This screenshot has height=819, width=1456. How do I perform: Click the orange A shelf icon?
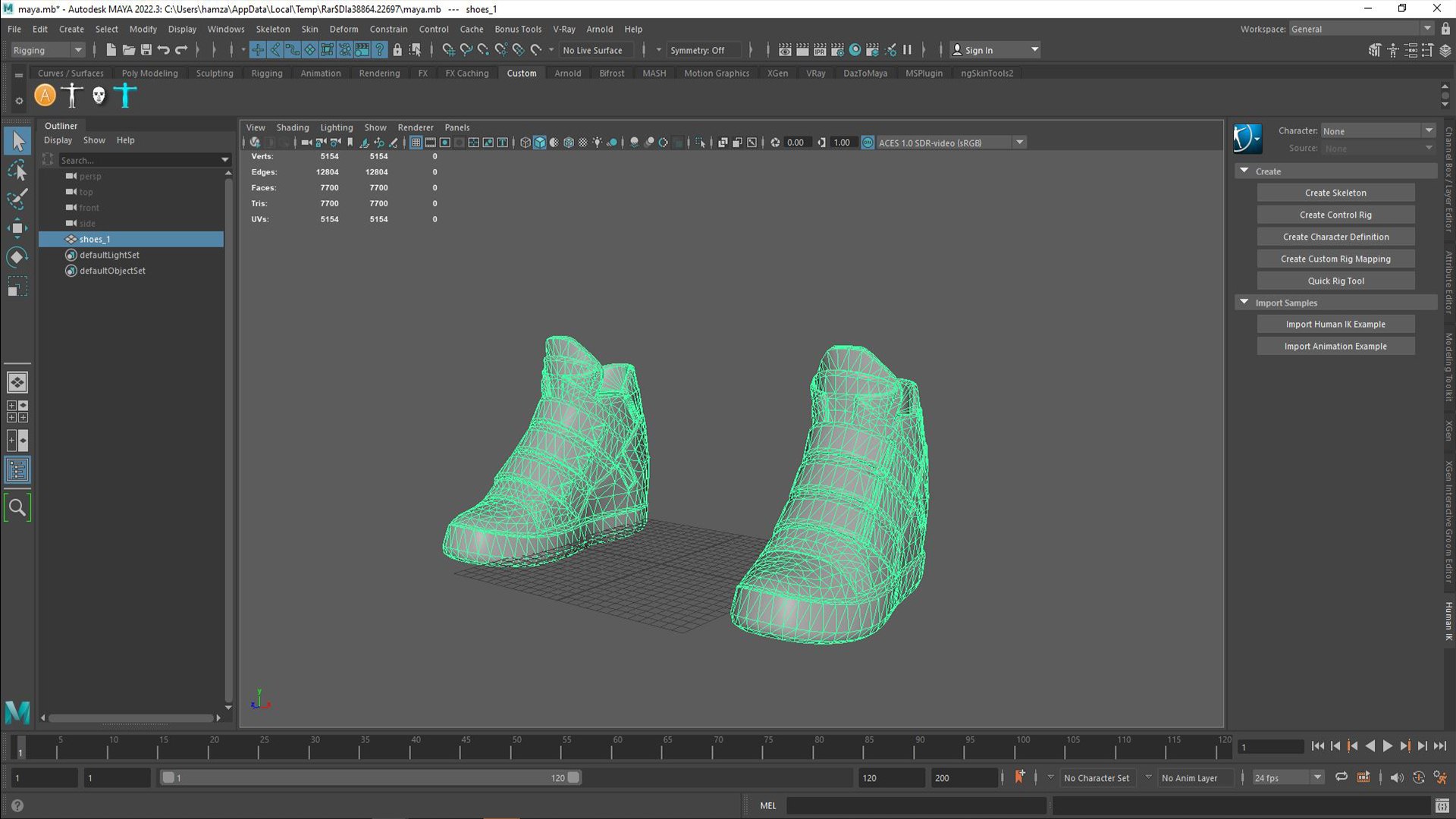[x=45, y=96]
